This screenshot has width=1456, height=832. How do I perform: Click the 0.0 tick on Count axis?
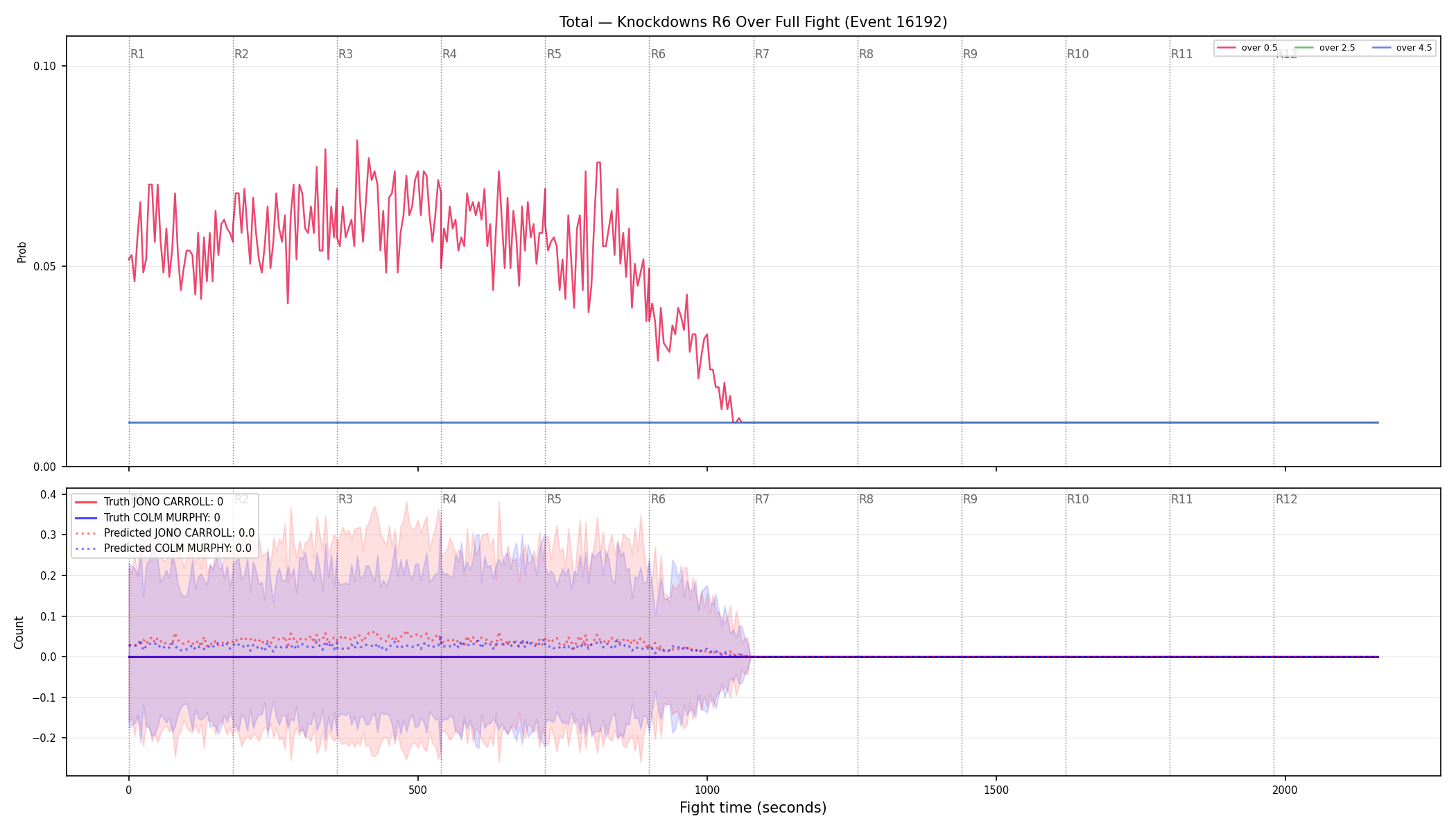tap(48, 657)
